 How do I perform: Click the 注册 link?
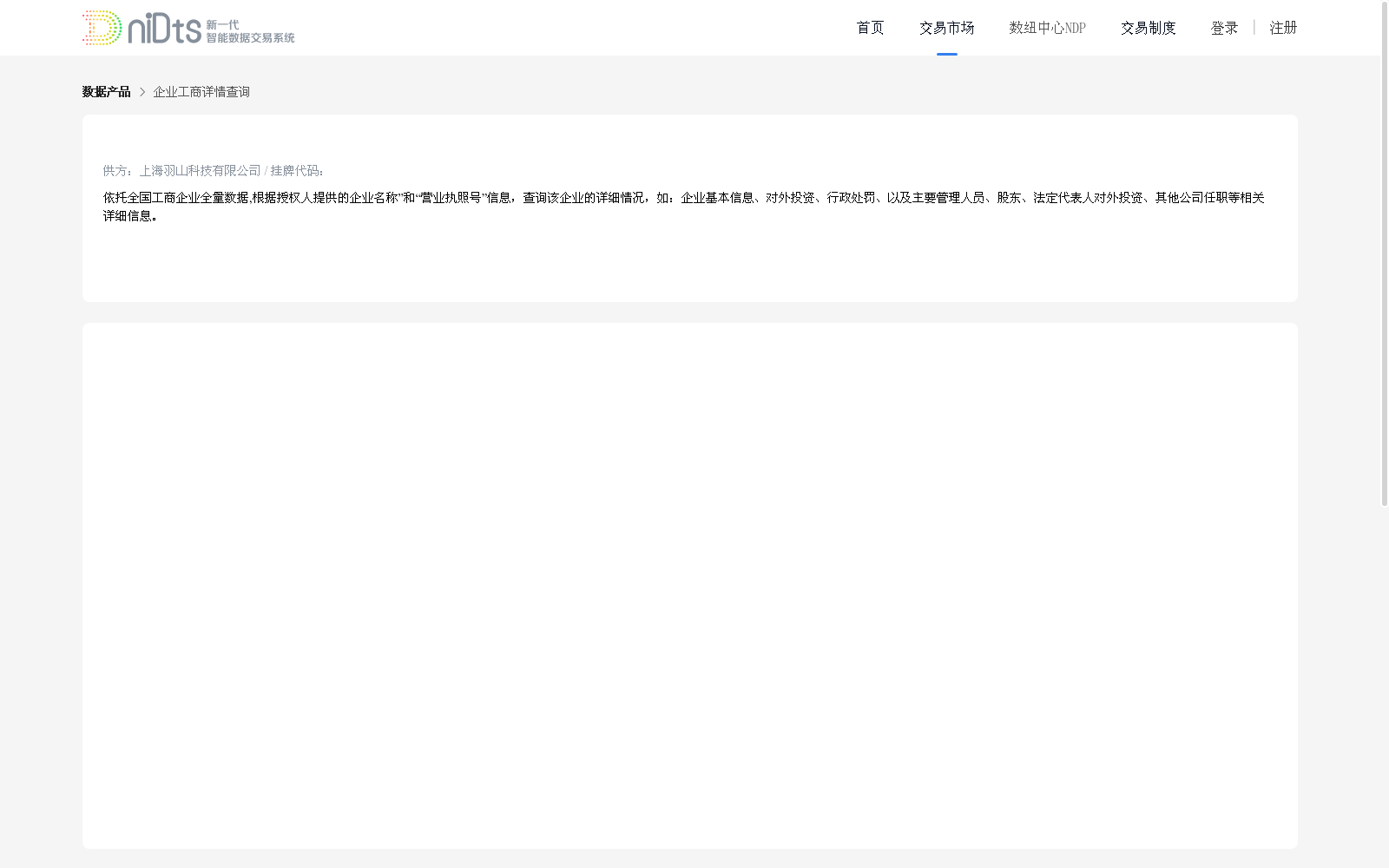1283,28
